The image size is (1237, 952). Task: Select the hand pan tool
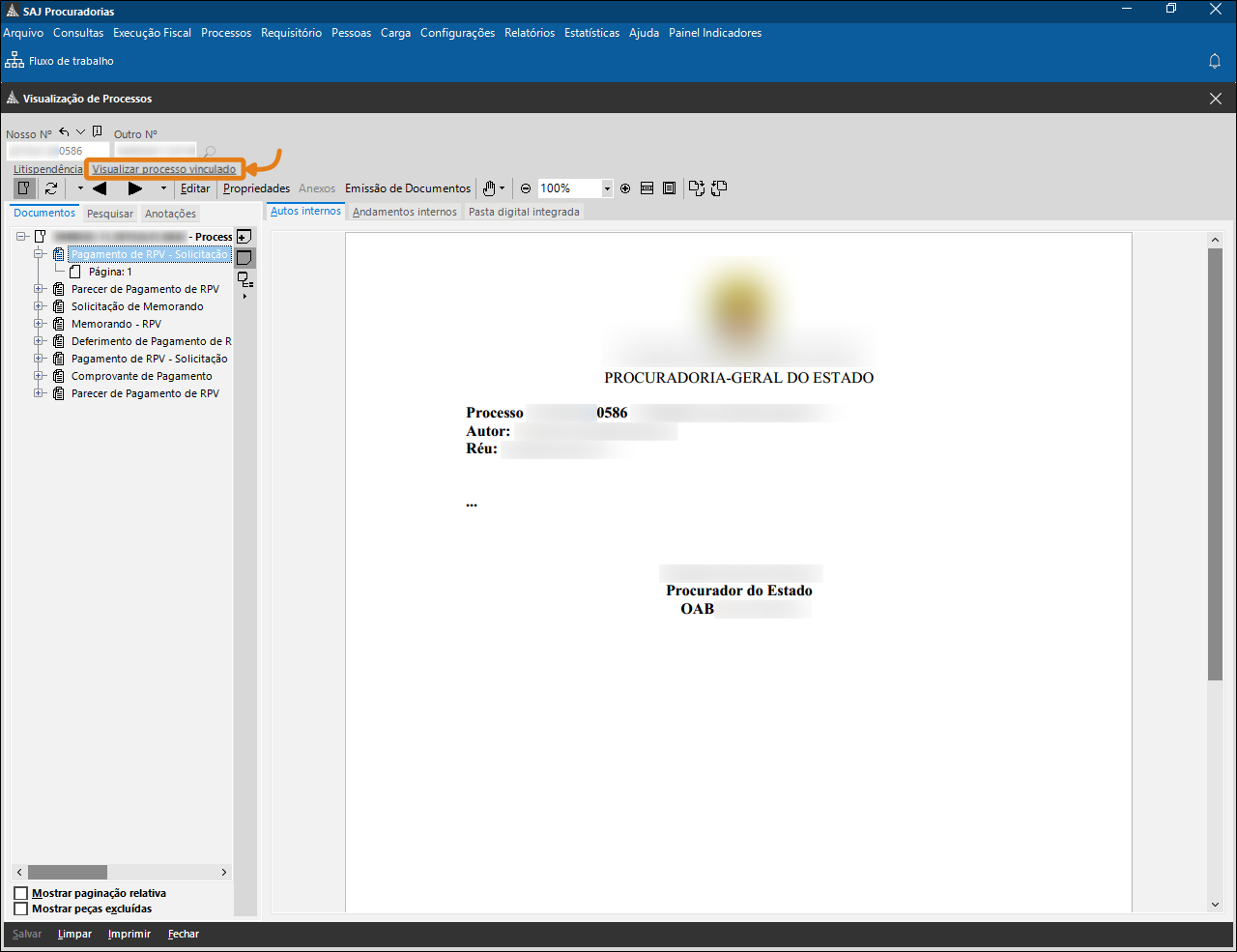click(489, 188)
